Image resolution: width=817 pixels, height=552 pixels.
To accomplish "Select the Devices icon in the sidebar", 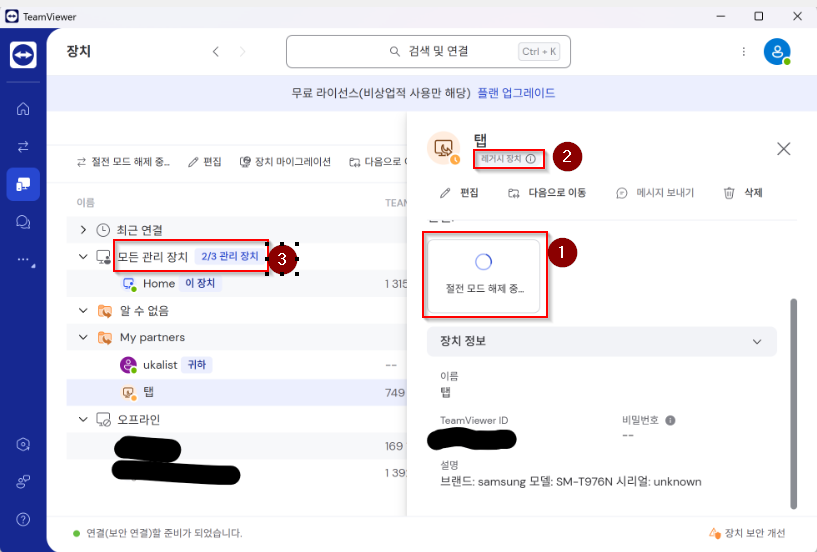I will coord(23,184).
